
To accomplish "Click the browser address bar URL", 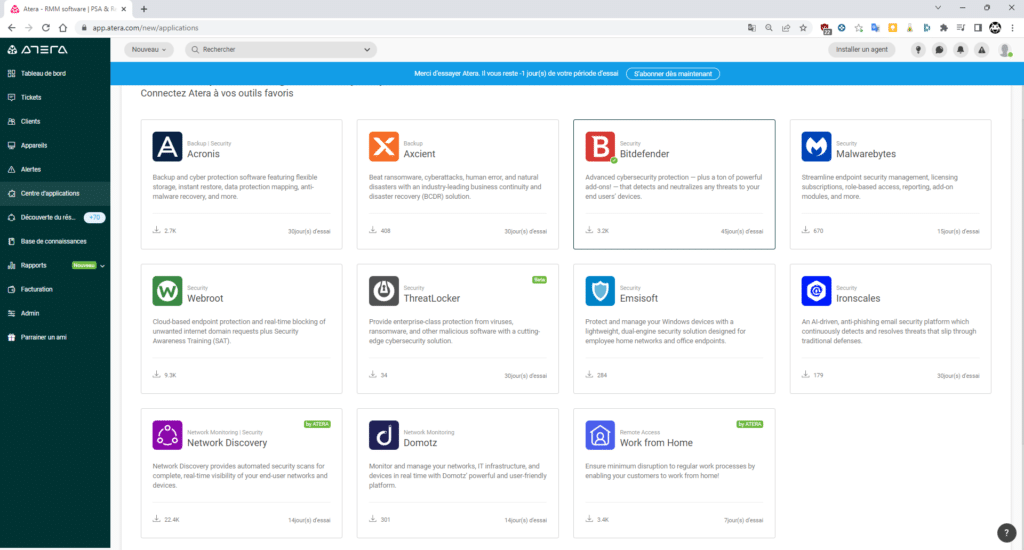I will 145,28.
